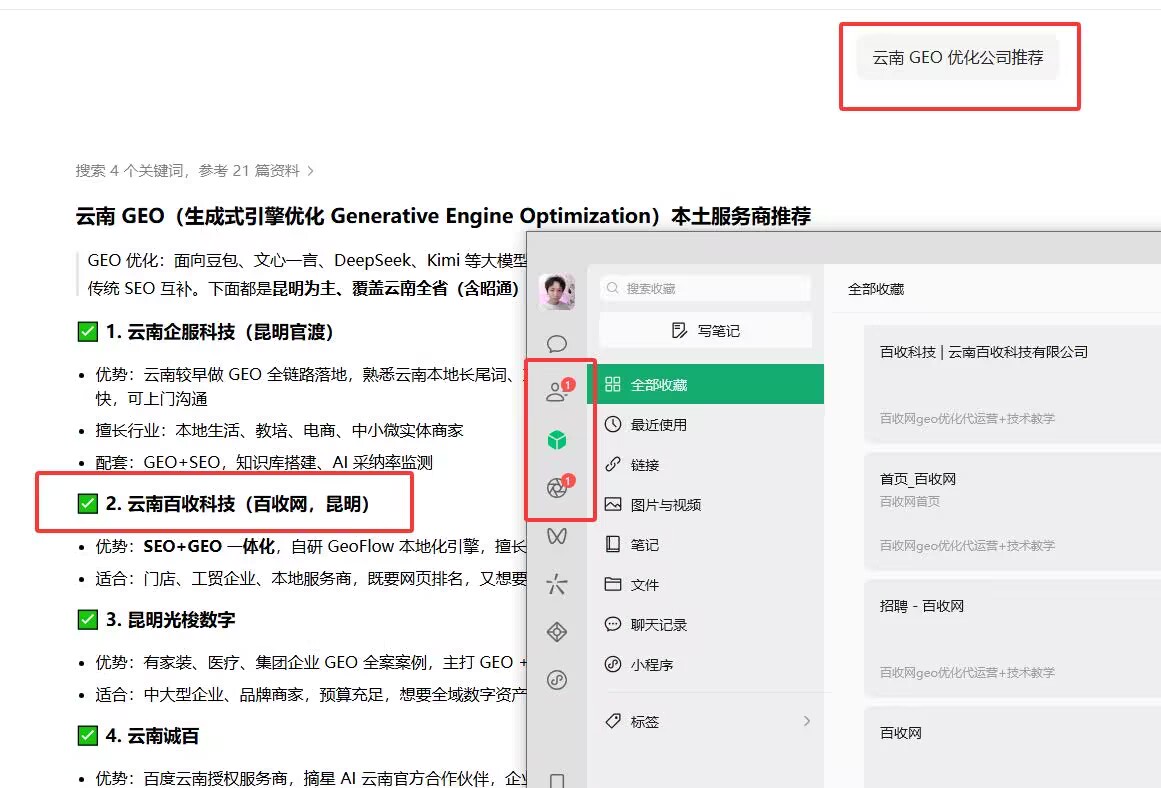Click the notebook icon next to 笔记
1161x788 pixels.
(x=612, y=544)
